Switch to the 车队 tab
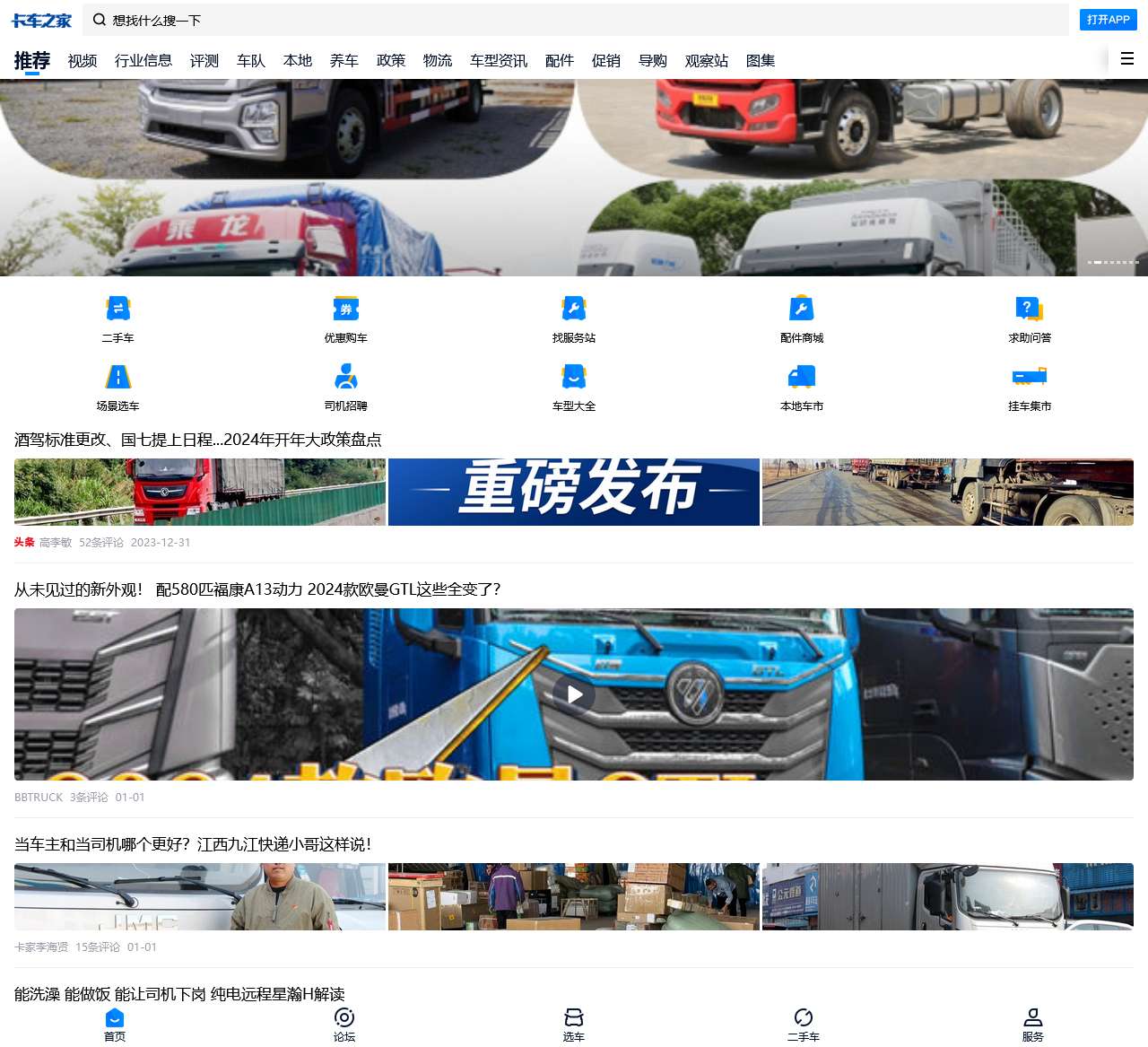Screen dimensions: 1148x1047 [251, 61]
